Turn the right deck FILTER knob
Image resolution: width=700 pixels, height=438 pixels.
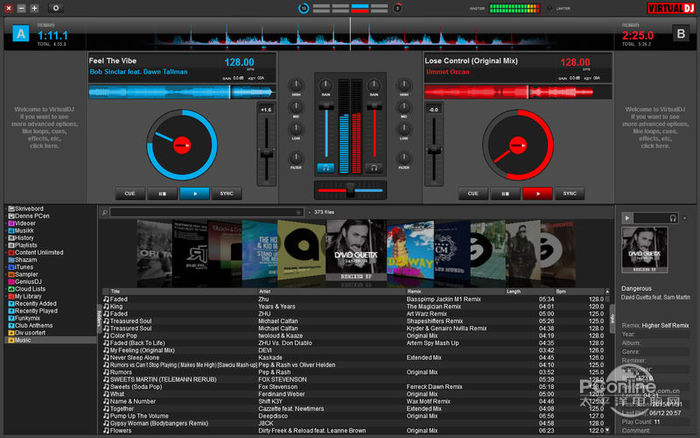pos(404,158)
